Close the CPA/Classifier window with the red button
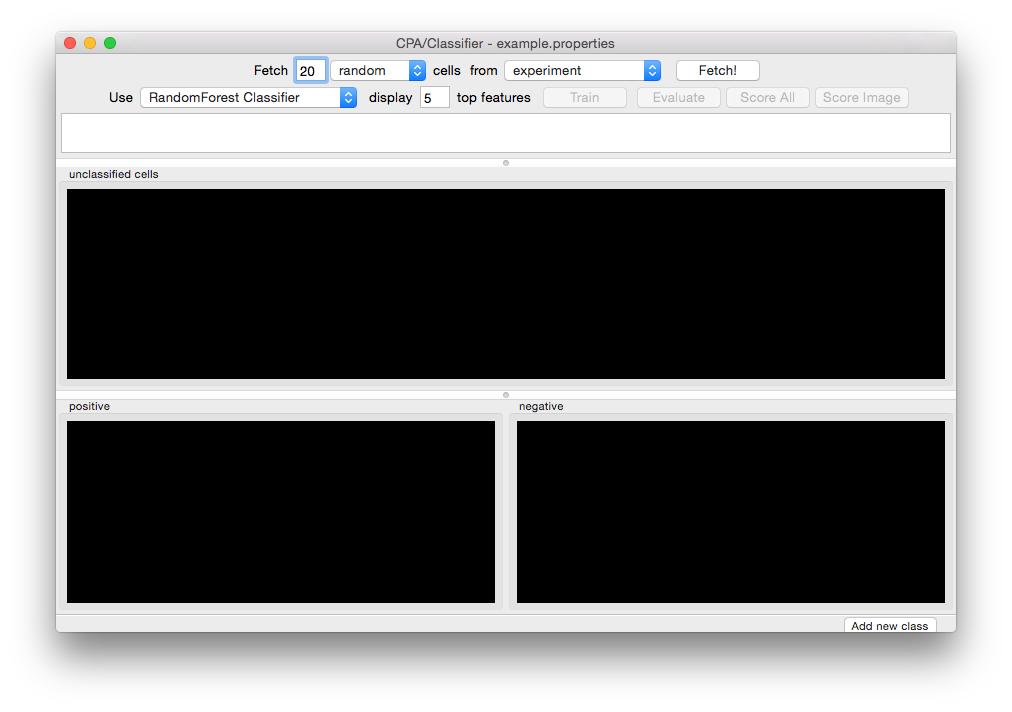Screen dimensions: 1012x712 point(70,43)
